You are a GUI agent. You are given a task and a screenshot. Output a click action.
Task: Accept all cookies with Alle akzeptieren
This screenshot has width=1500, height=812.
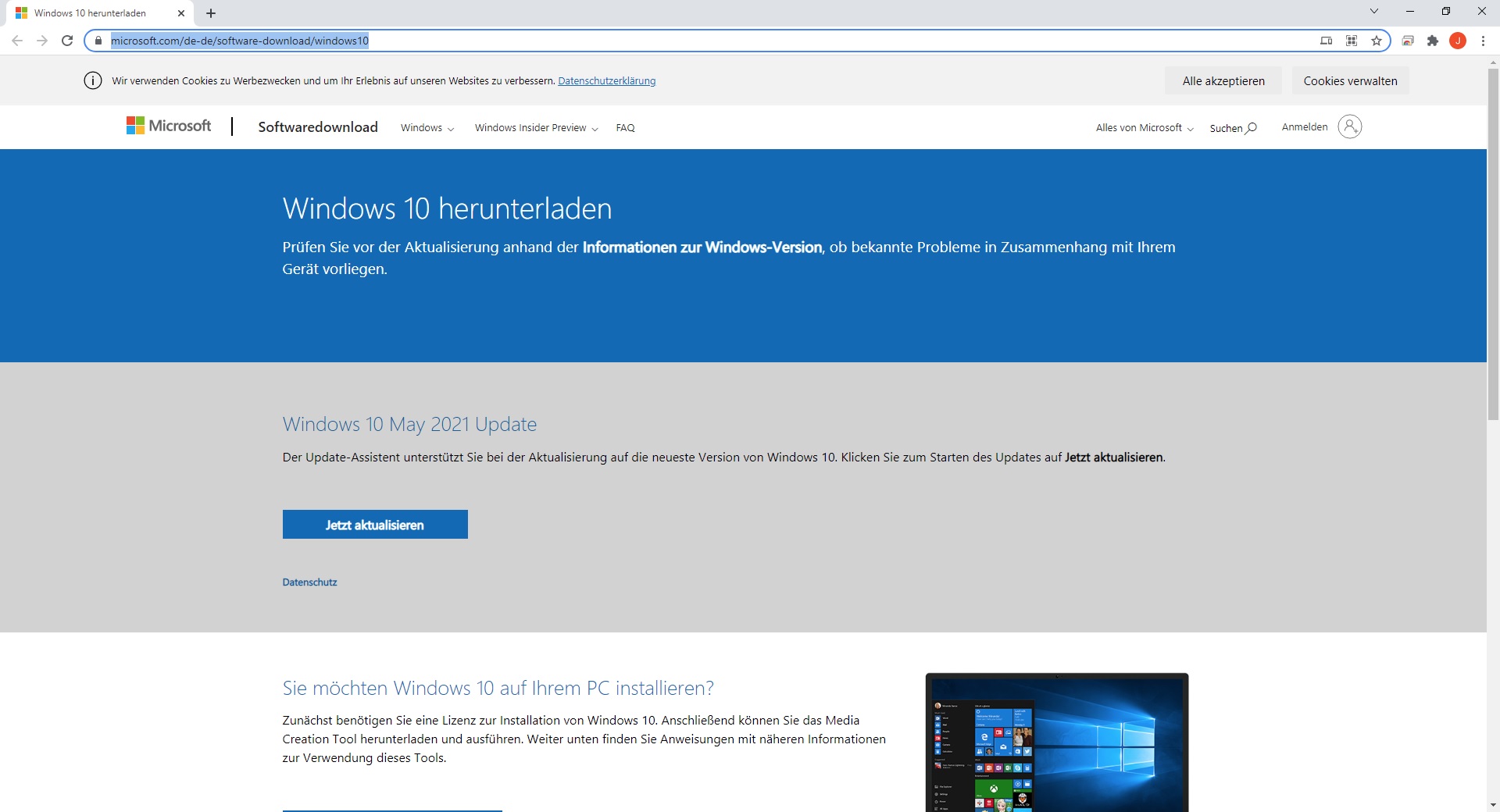(x=1223, y=80)
